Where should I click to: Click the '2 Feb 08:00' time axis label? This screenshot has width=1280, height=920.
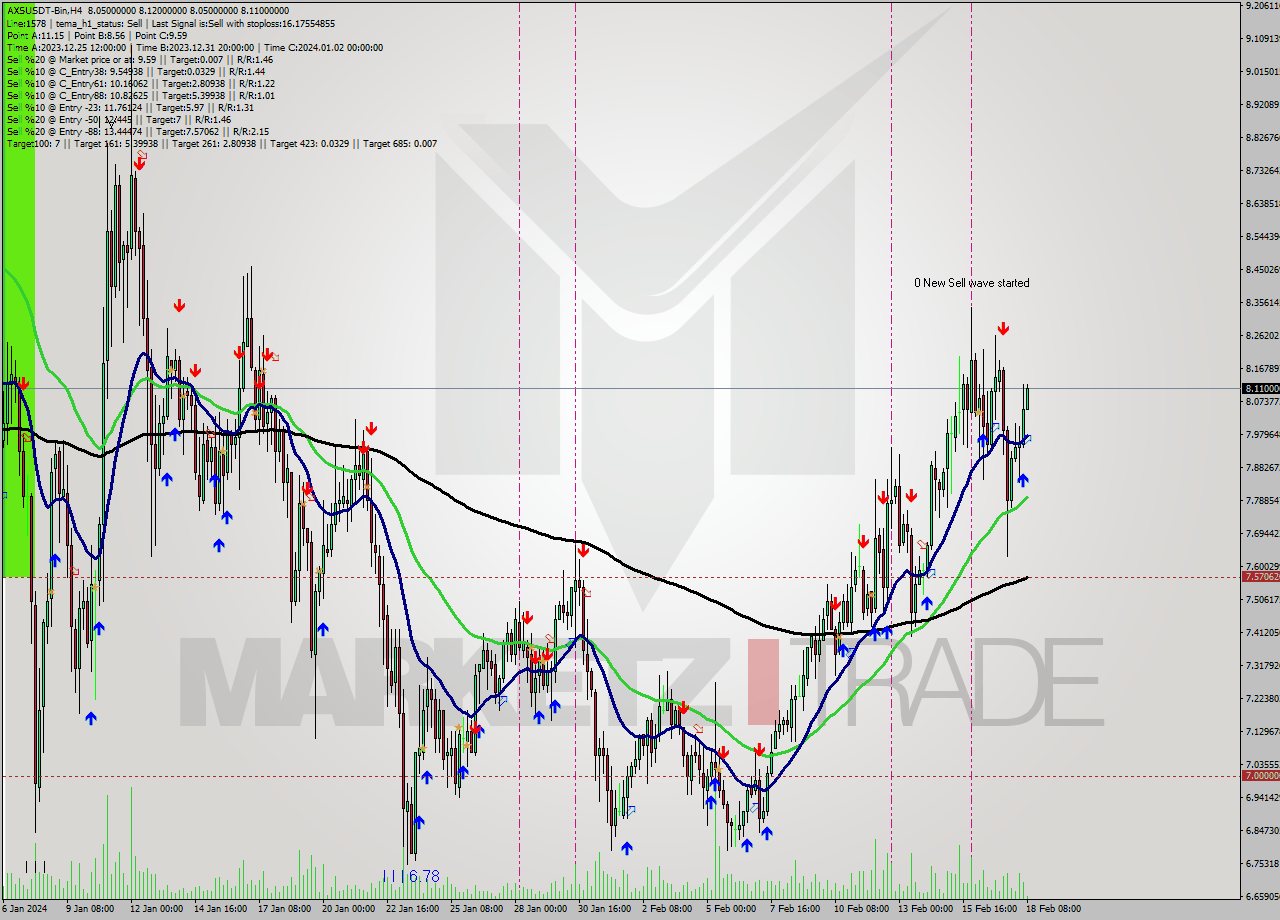click(x=666, y=909)
